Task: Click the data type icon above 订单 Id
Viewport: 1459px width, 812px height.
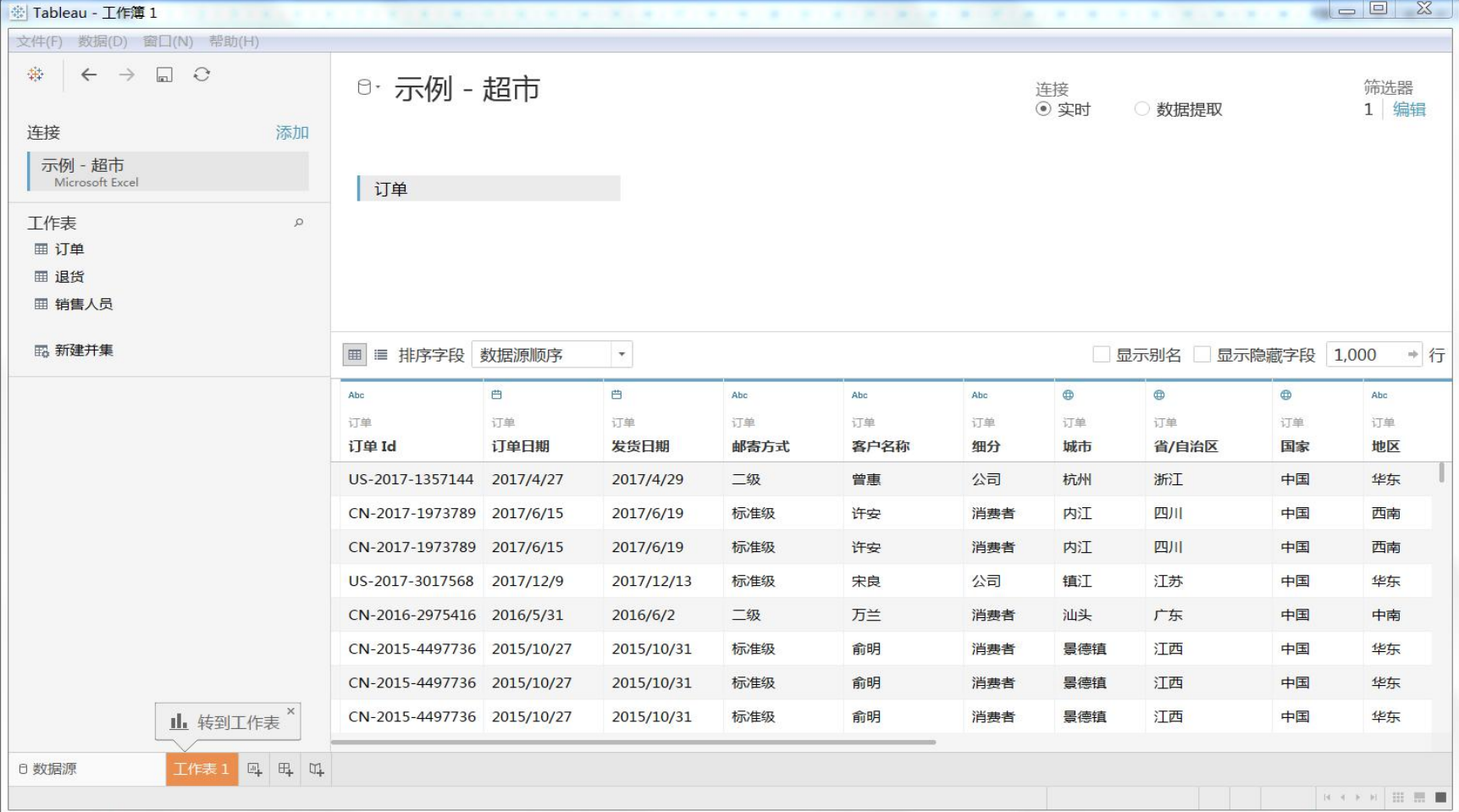Action: [x=356, y=395]
